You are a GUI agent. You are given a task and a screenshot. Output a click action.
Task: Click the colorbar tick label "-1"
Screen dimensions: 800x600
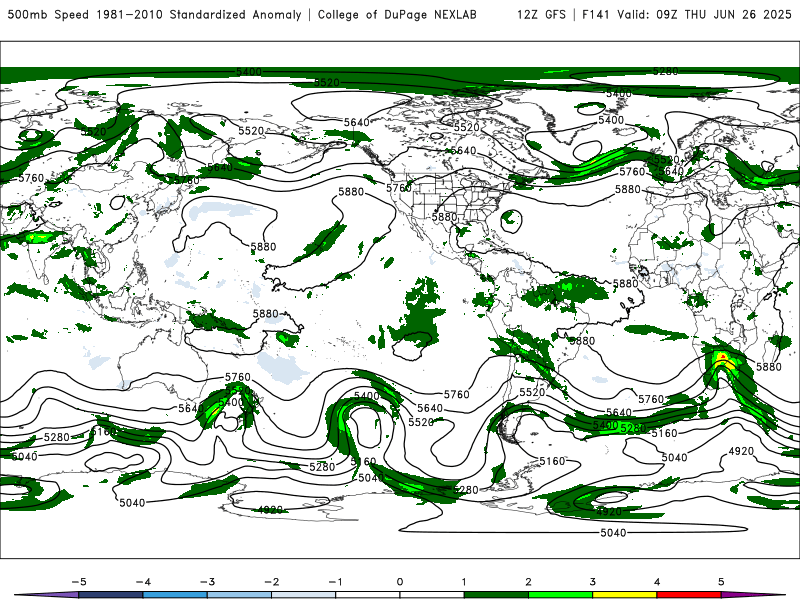(335, 582)
